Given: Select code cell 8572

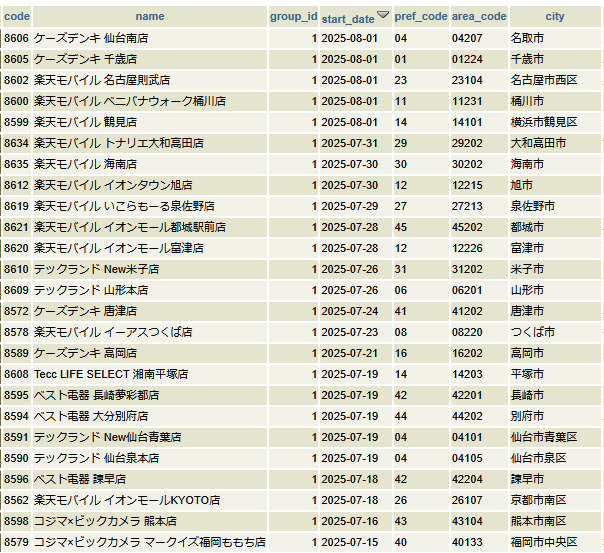Looking at the screenshot, I should pyautogui.click(x=17, y=311).
